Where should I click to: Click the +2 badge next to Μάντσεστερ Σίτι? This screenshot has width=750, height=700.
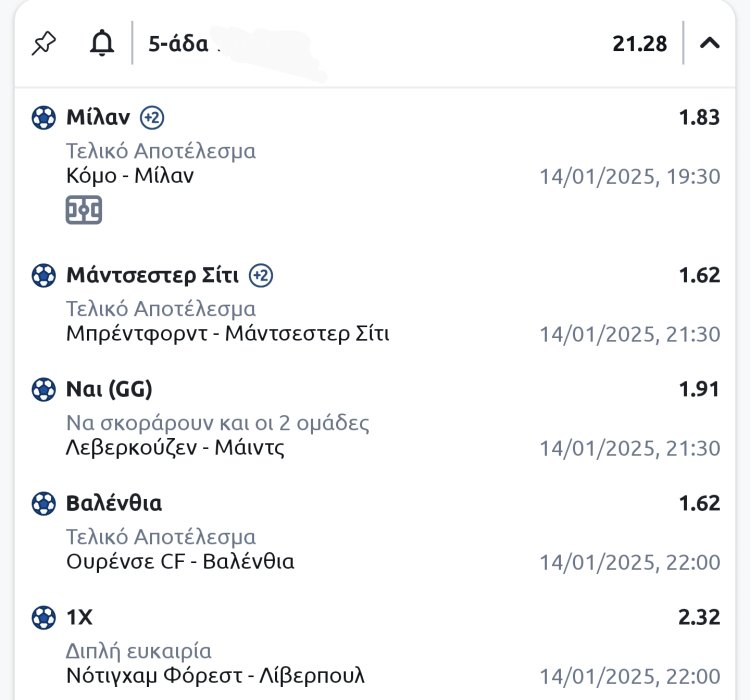261,275
